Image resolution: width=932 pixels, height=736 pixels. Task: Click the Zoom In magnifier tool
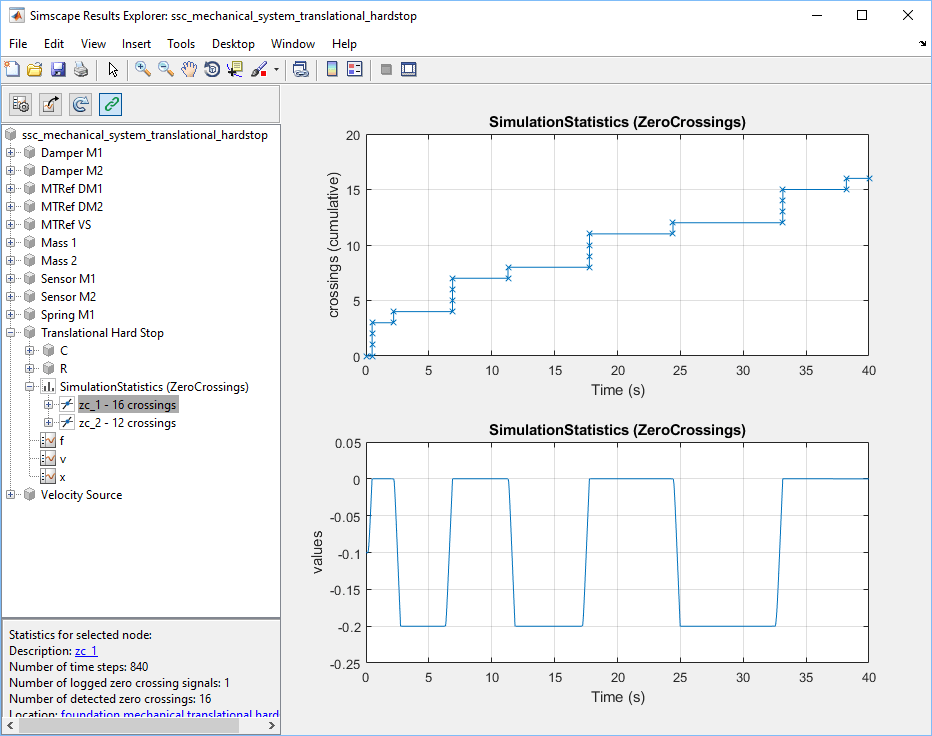pos(143,69)
